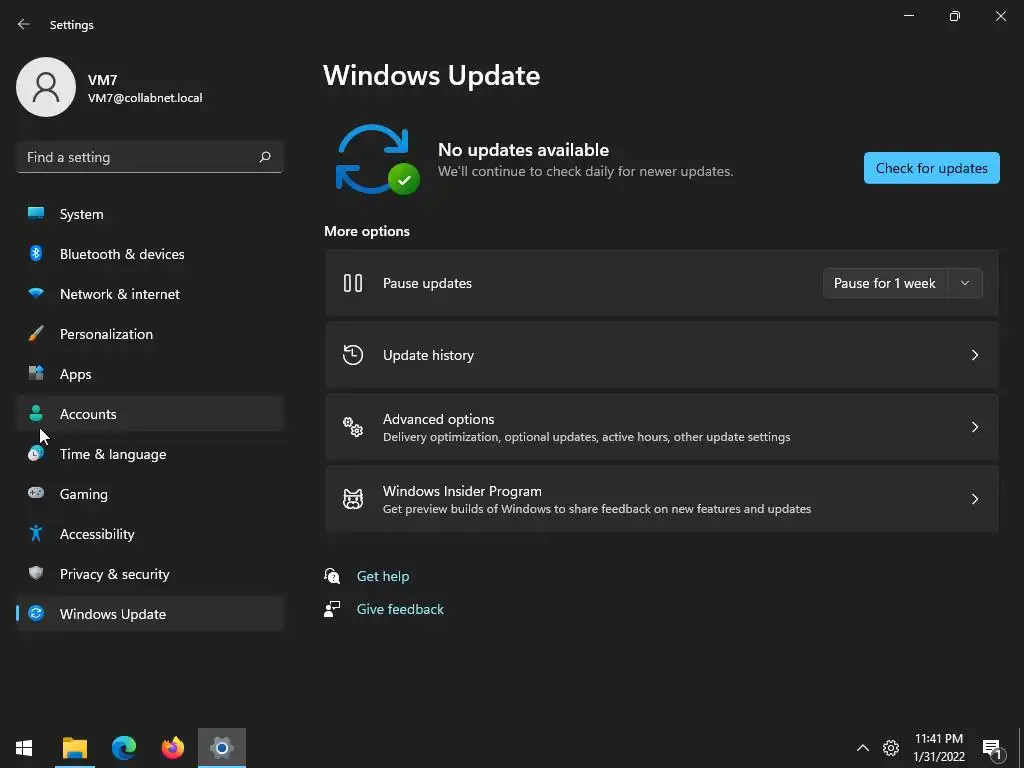The width and height of the screenshot is (1024, 768).
Task: Click the No updates available status icon
Action: 376,159
